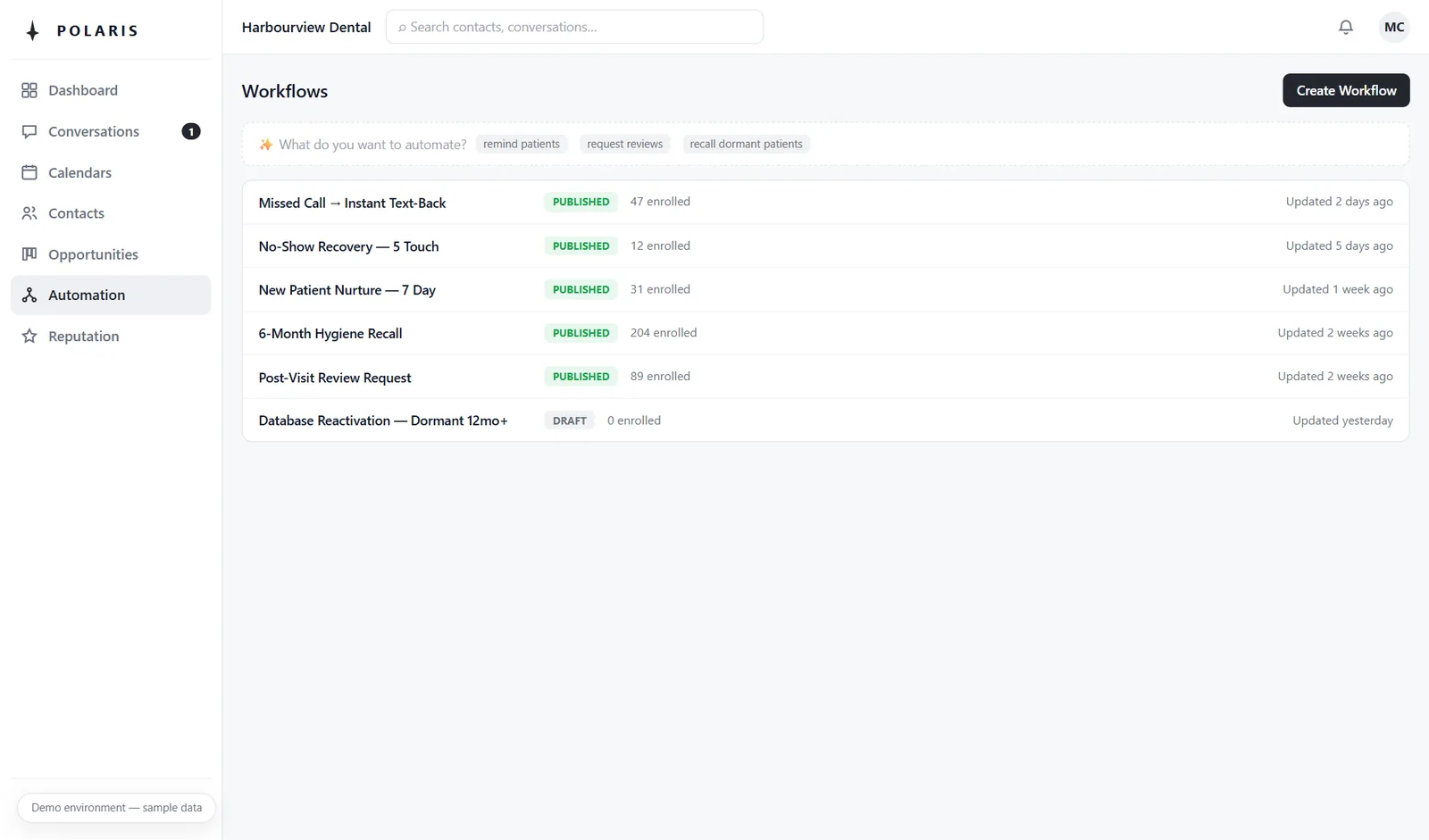Viewport: 1429px width, 840px height.
Task: Click PUBLISHED badge on No-Show Recovery row
Action: pyautogui.click(x=581, y=245)
